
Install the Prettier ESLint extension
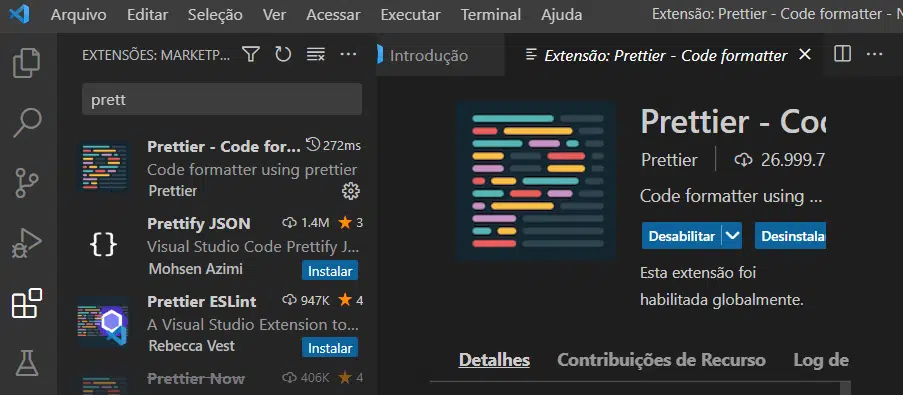point(330,348)
